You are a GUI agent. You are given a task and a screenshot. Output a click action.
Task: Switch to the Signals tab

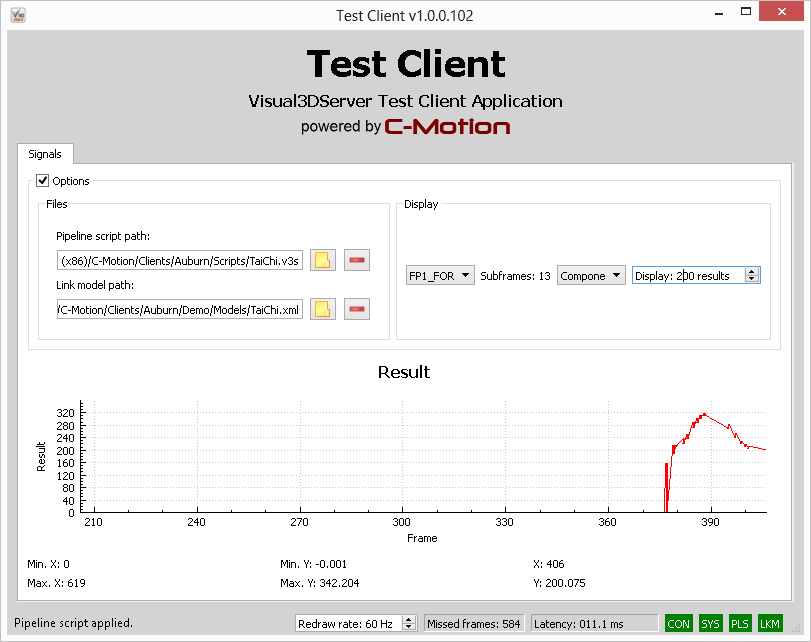coord(45,154)
